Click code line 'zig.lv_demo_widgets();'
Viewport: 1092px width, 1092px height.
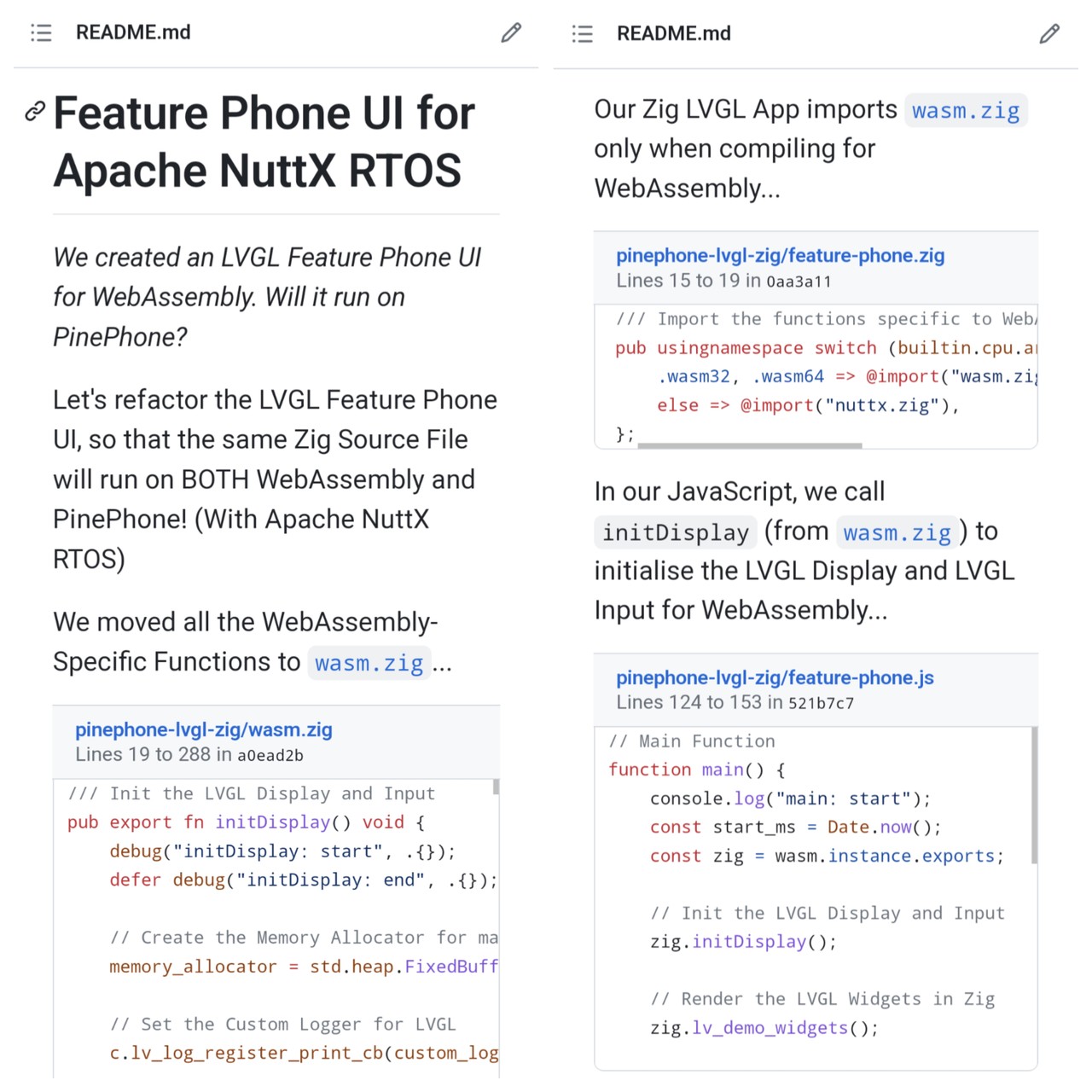(x=764, y=1028)
